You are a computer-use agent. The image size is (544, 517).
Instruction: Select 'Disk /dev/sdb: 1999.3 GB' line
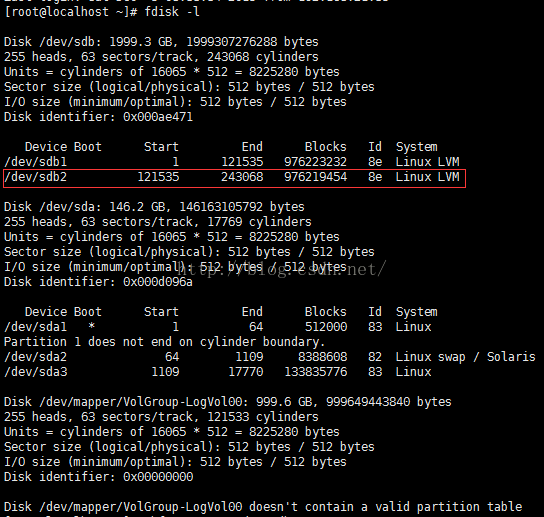(x=161, y=42)
